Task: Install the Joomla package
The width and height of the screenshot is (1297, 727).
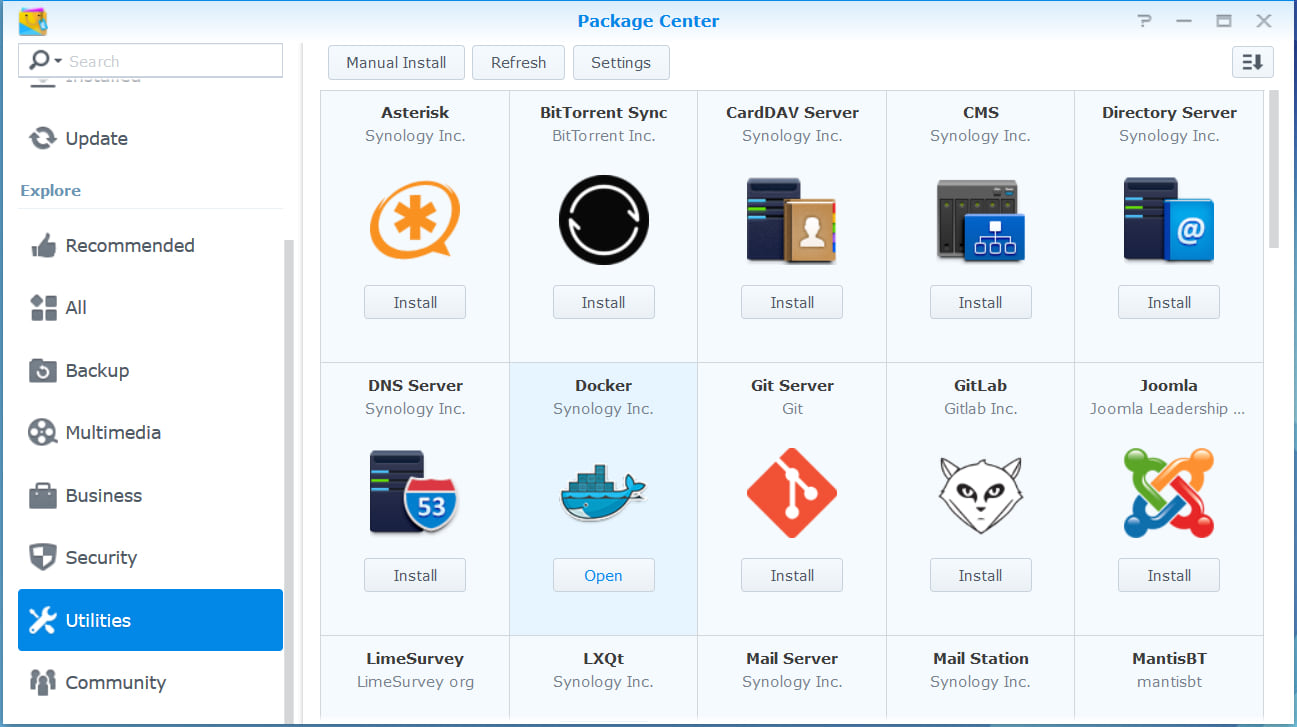Action: point(1169,575)
